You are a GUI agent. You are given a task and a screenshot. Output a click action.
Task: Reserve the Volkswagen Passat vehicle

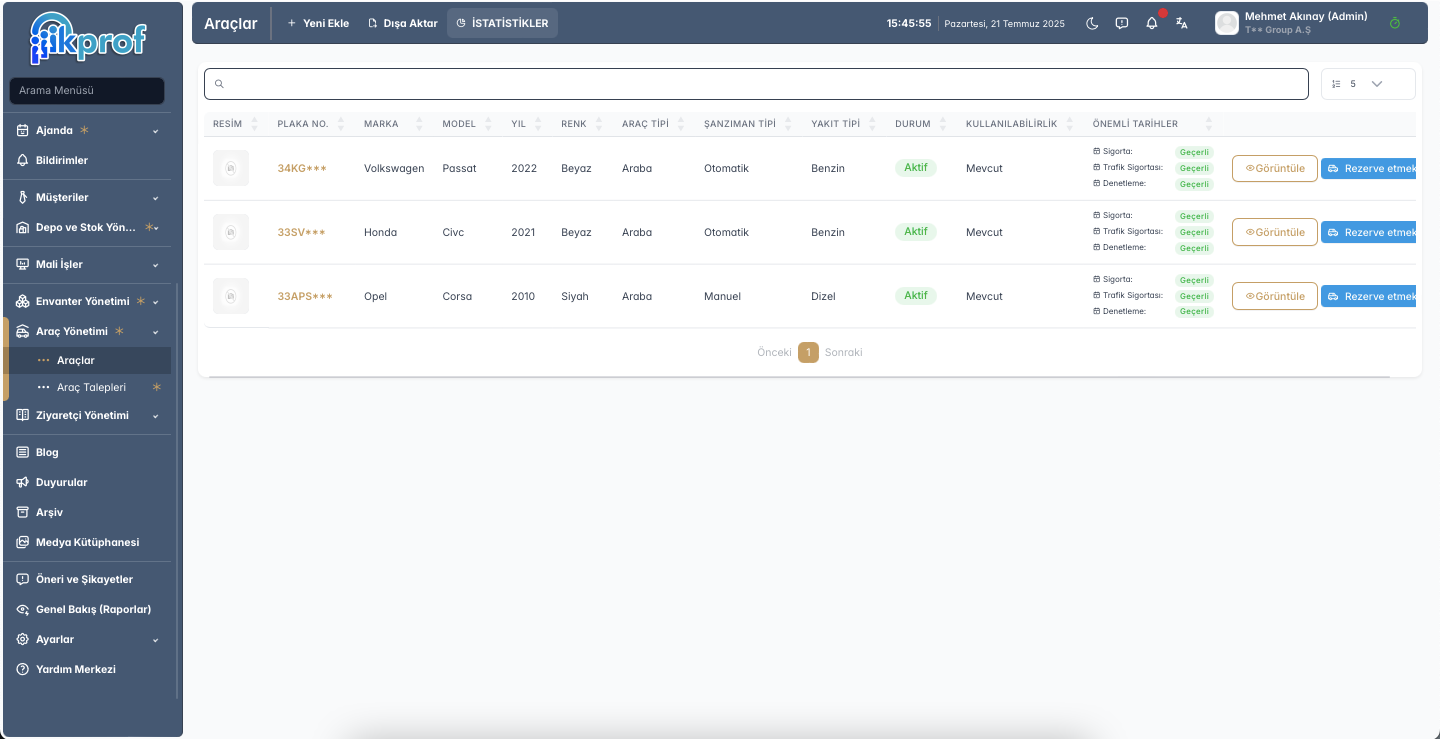pyautogui.click(x=1369, y=168)
